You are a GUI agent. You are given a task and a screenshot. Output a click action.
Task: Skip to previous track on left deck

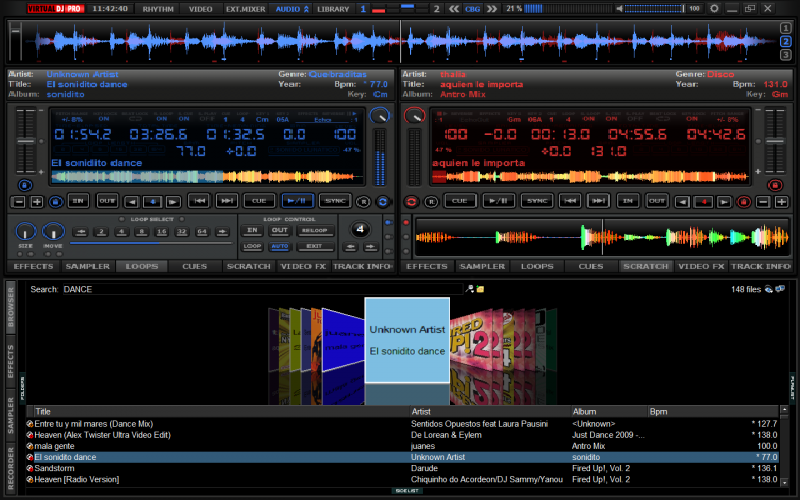[x=198, y=201]
